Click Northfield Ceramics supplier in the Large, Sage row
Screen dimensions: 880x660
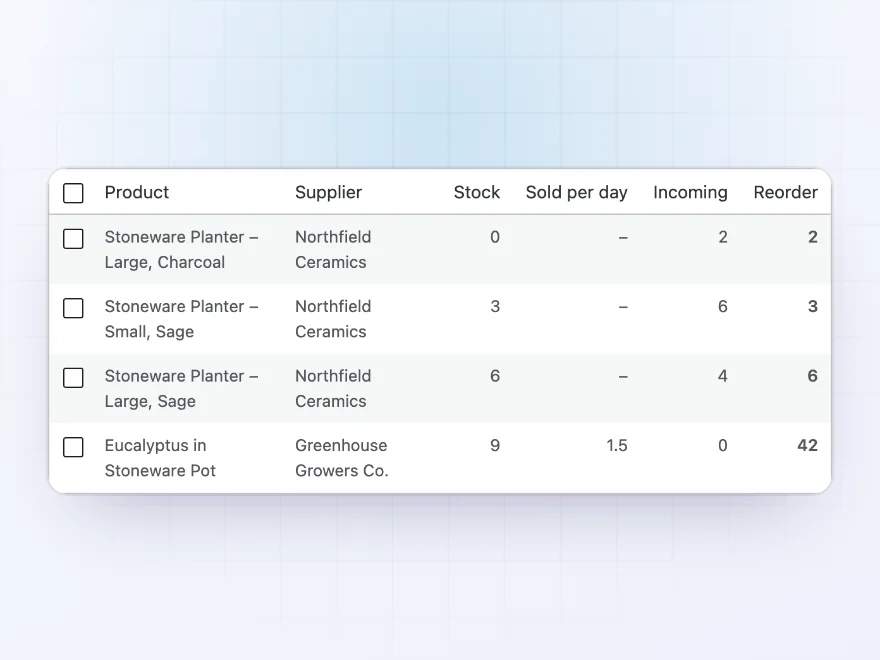333,388
